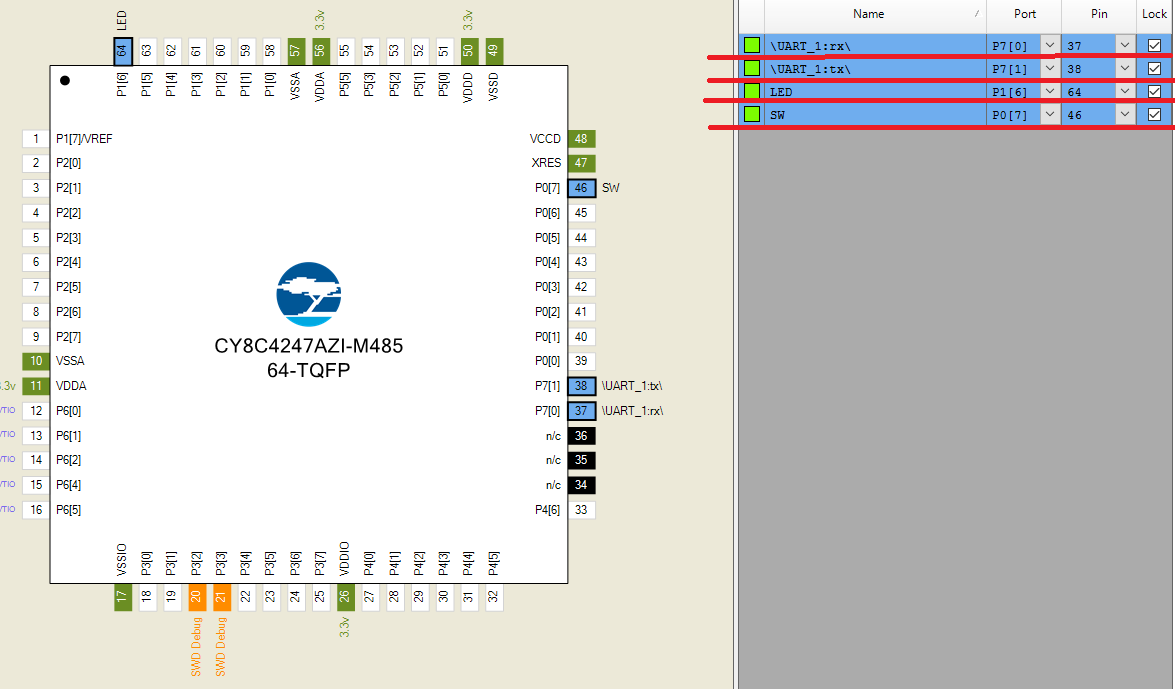
Task: Click pin 39 box for P0[0]
Action: click(x=582, y=361)
